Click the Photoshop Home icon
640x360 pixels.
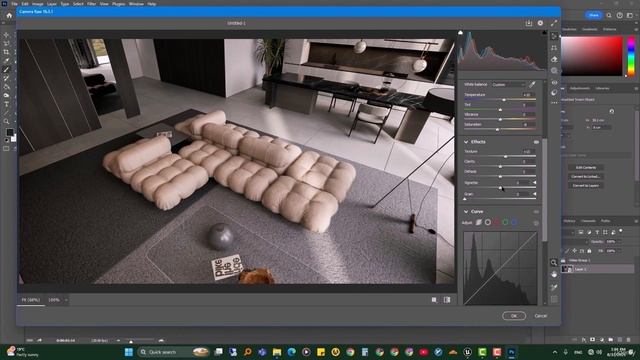click(x=9, y=16)
